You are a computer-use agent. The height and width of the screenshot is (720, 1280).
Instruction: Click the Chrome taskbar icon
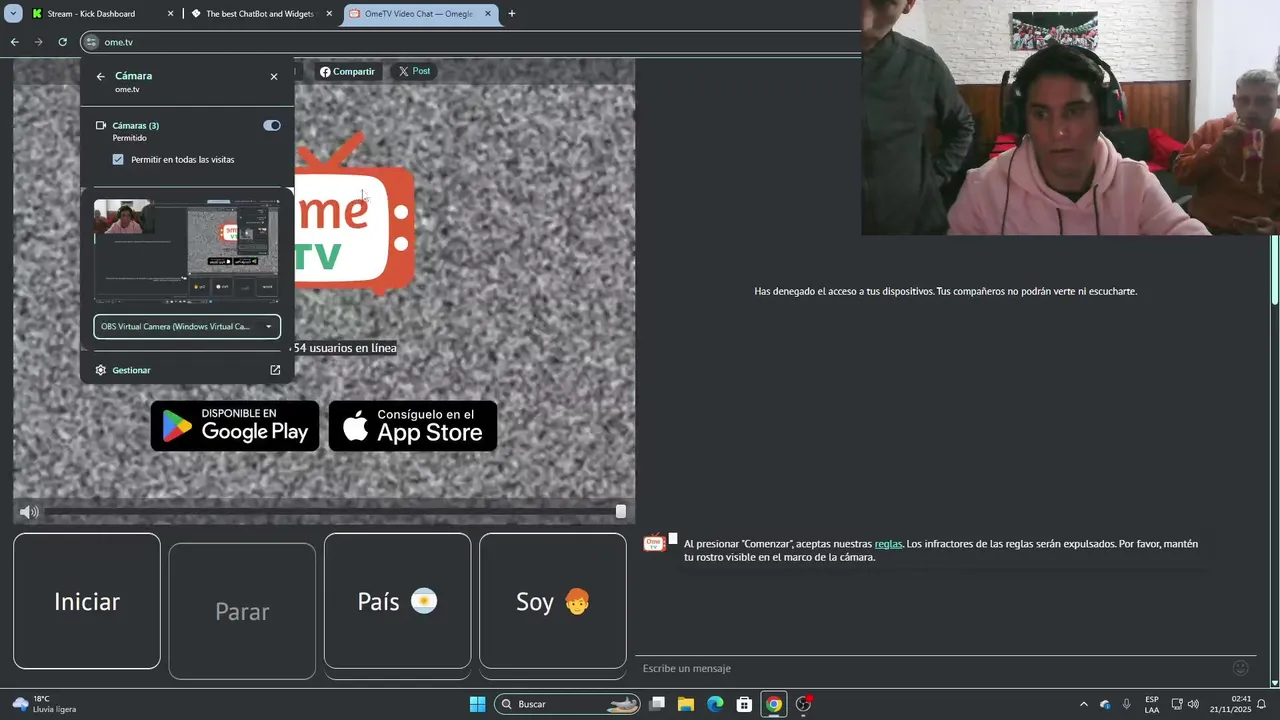[x=773, y=704]
